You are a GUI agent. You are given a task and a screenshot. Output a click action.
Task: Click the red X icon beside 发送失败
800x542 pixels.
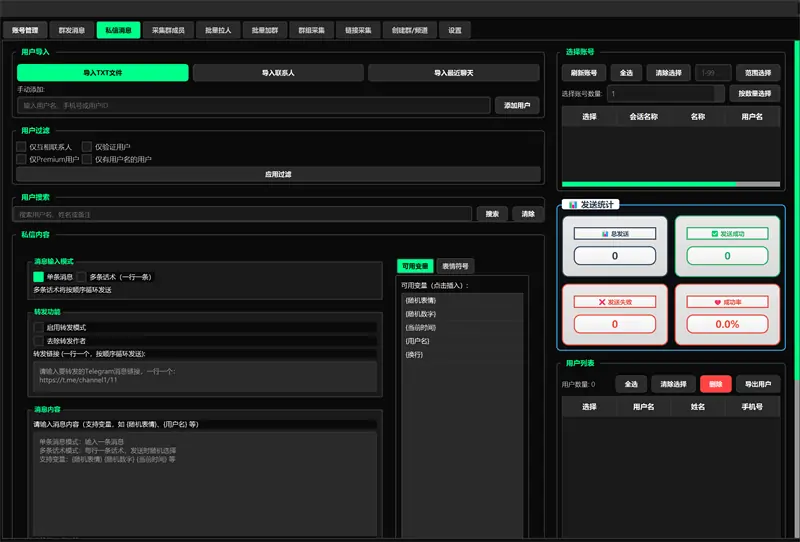(x=600, y=301)
